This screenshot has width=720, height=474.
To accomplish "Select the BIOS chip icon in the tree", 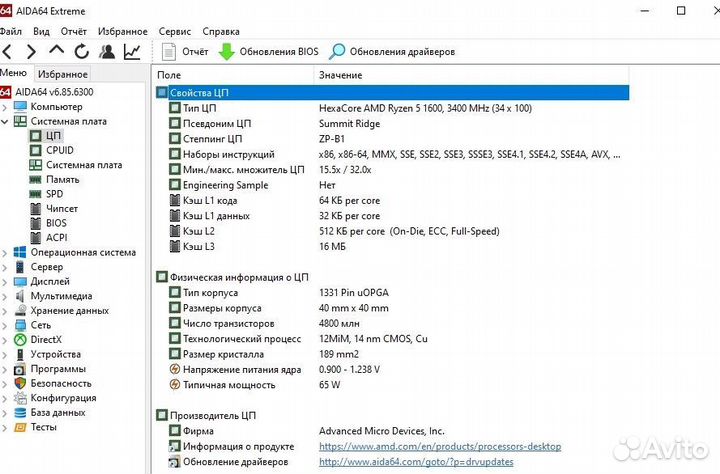I will coord(35,223).
